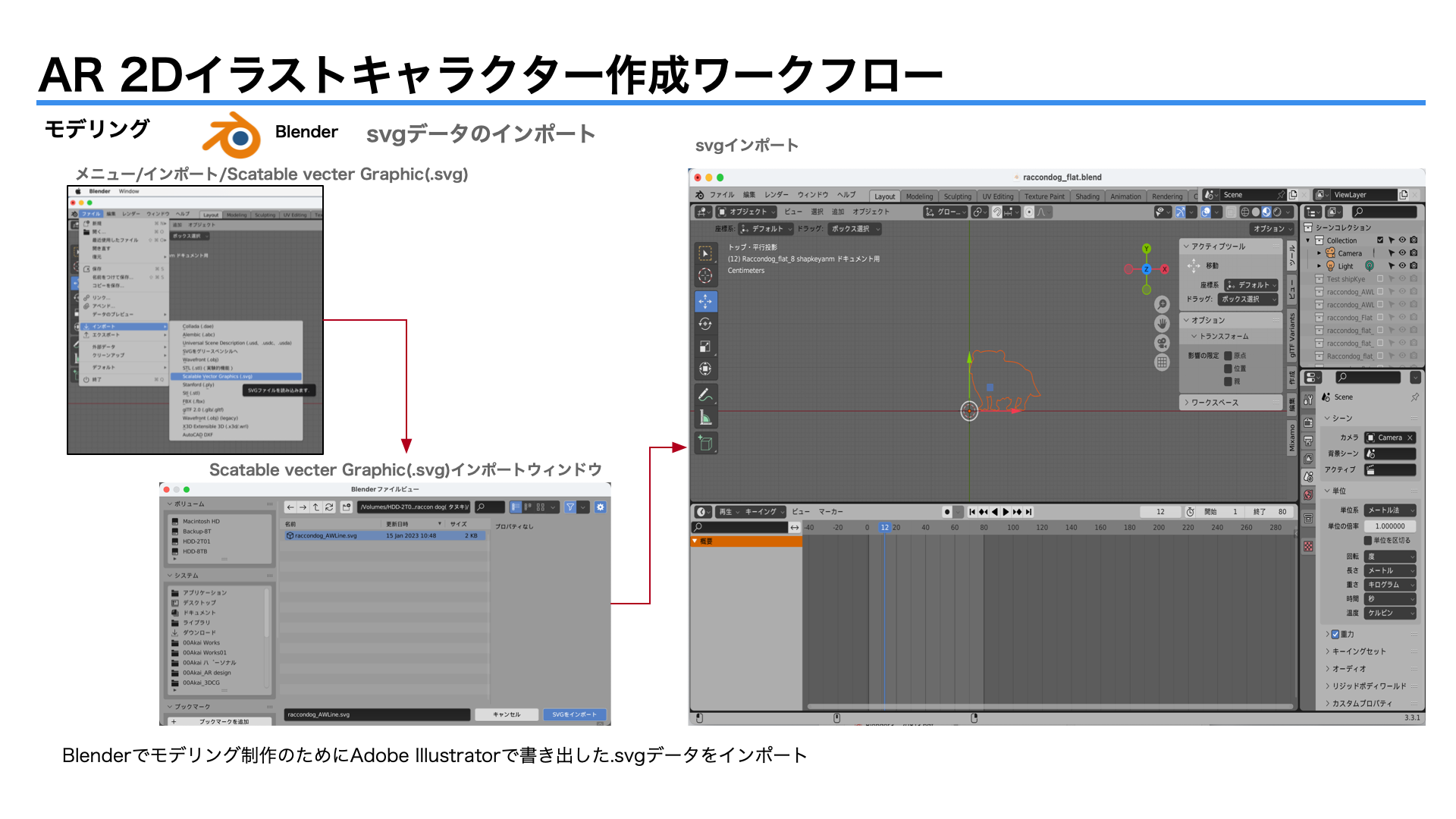This screenshot has width=1456, height=819.
Task: Select the Add Cube tool
Action: (705, 444)
